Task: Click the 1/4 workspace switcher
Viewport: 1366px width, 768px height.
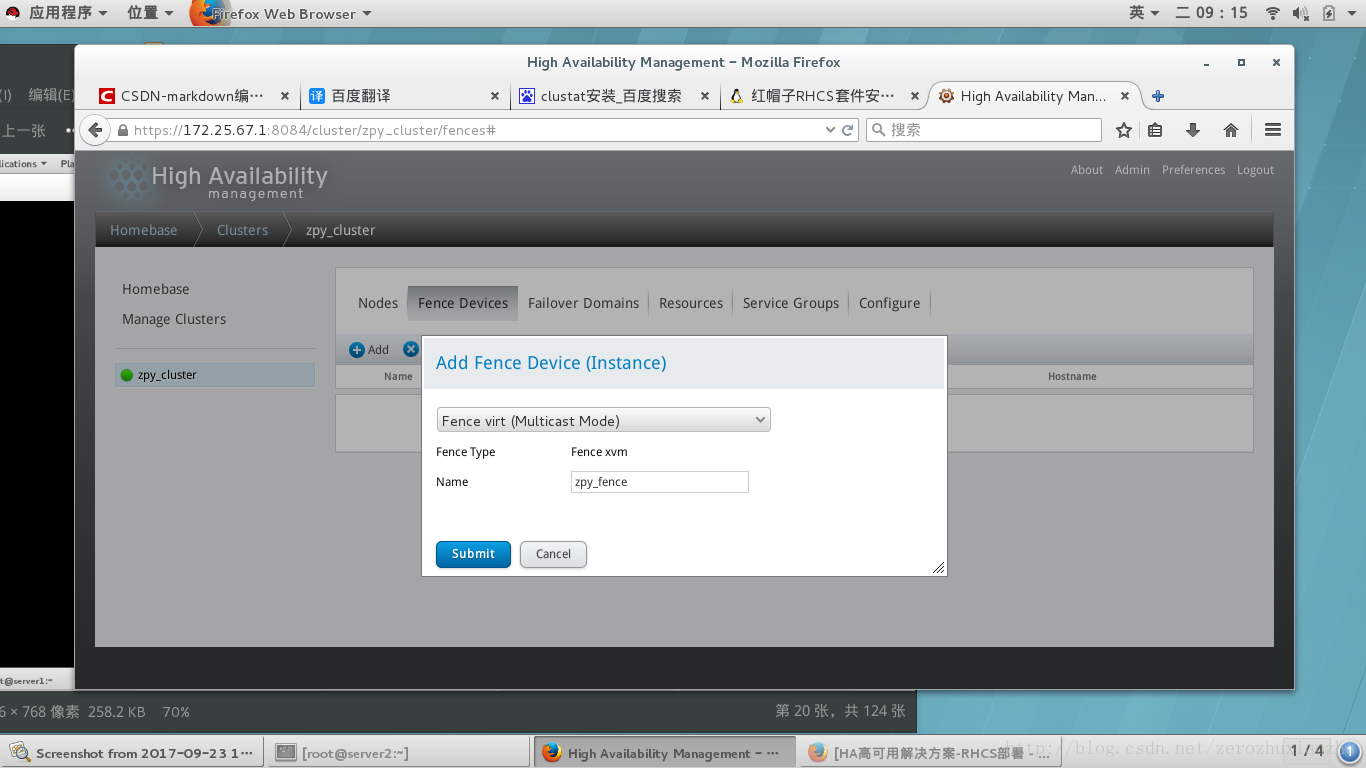Action: 1307,751
